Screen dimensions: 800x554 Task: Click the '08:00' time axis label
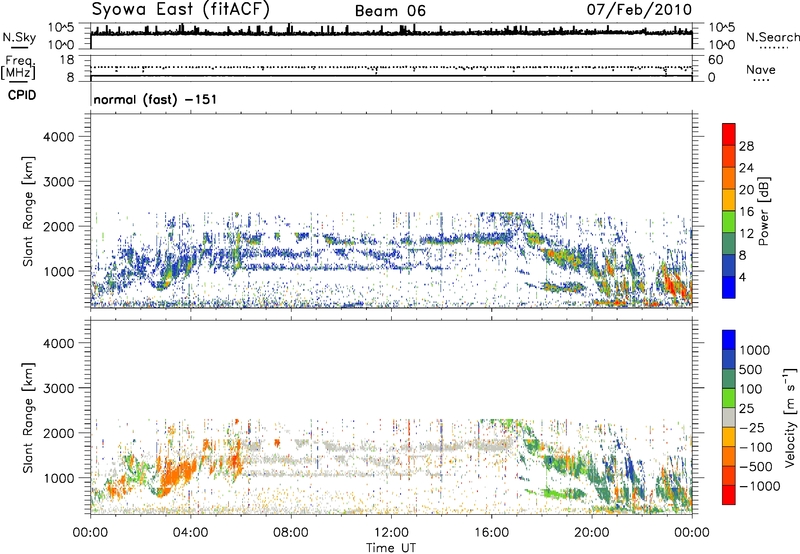tap(291, 533)
